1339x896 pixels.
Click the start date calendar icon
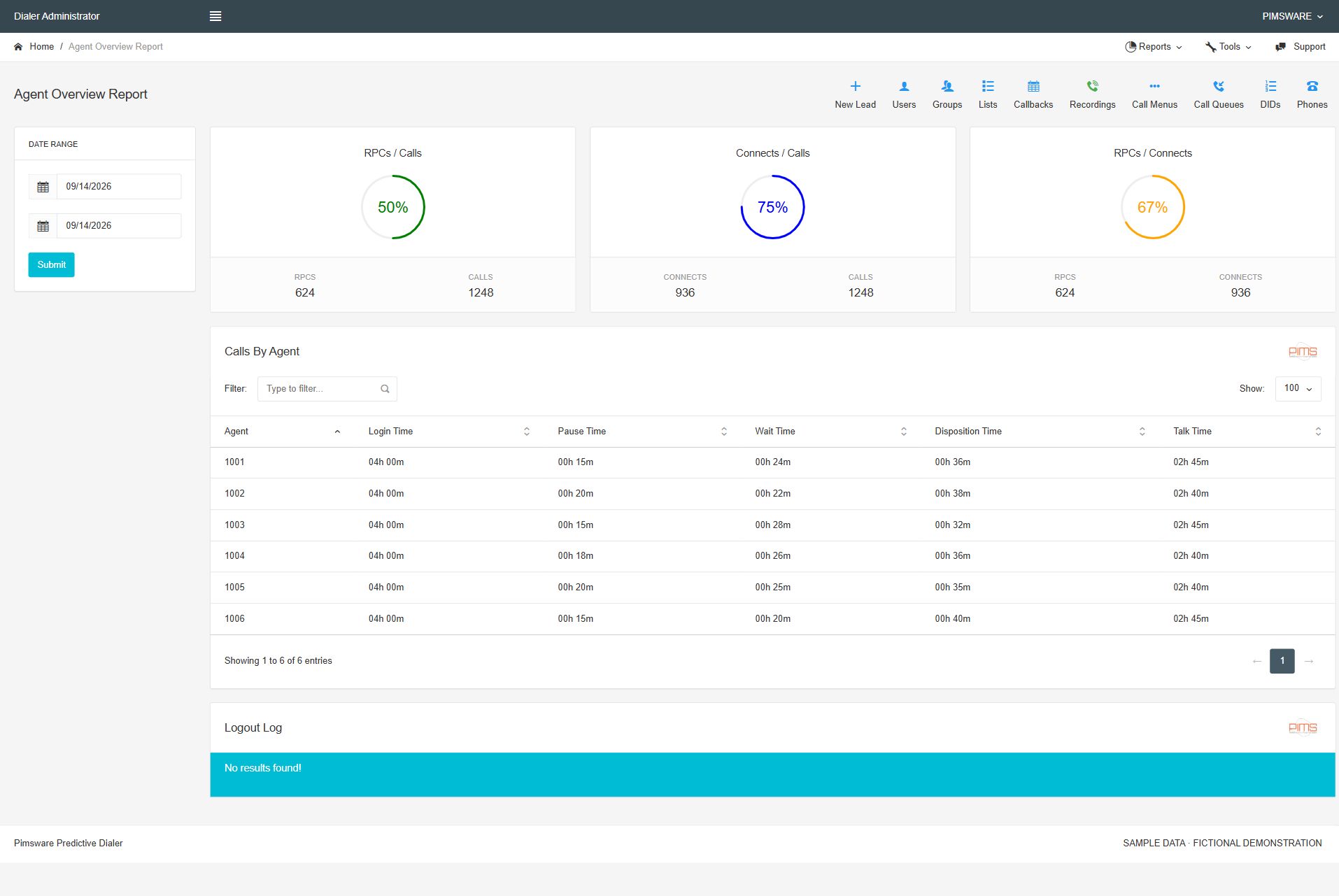coord(43,187)
